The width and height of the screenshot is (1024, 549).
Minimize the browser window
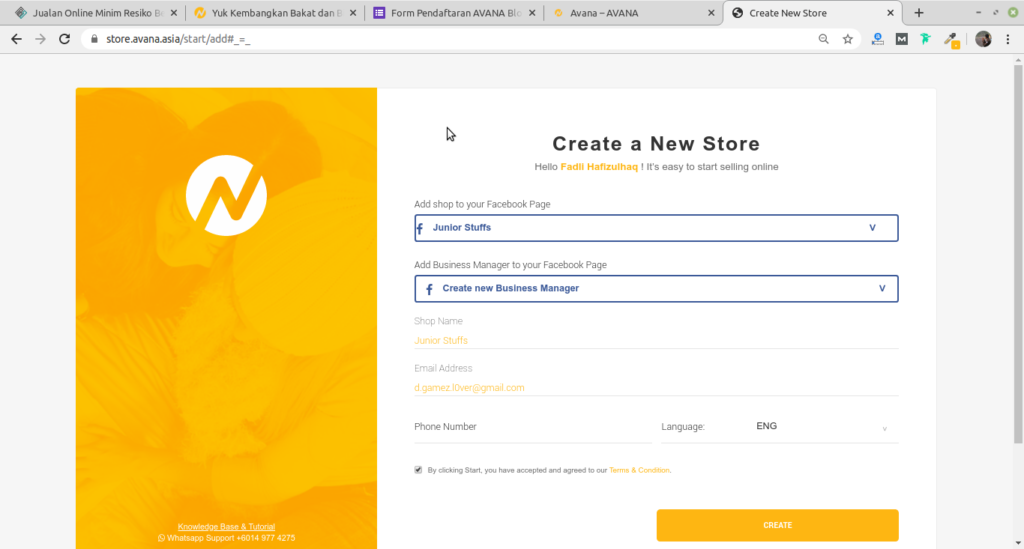coord(978,13)
